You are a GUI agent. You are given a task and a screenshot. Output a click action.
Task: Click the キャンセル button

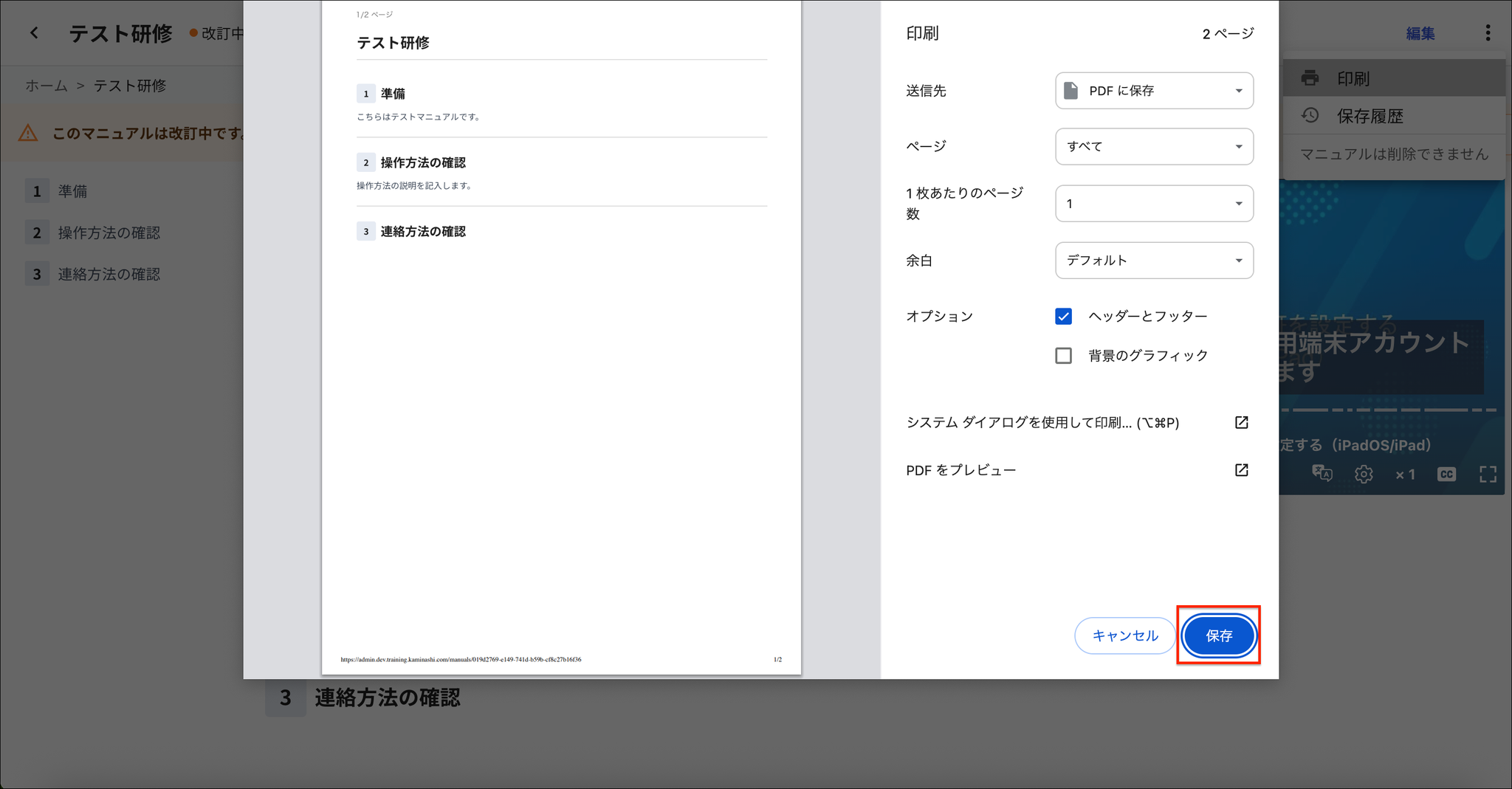pos(1124,635)
